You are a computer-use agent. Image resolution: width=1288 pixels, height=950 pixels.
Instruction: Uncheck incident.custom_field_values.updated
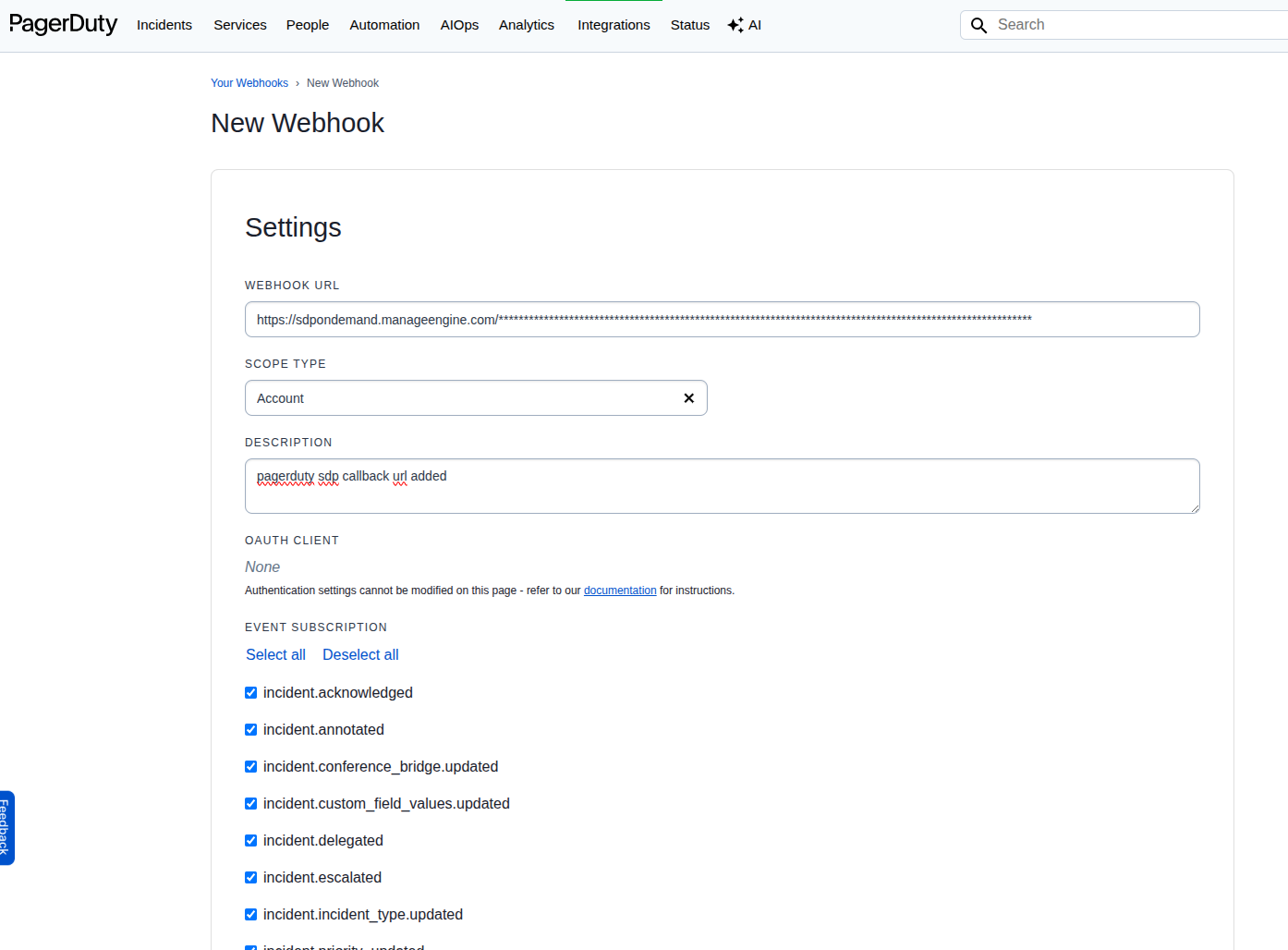[250, 803]
